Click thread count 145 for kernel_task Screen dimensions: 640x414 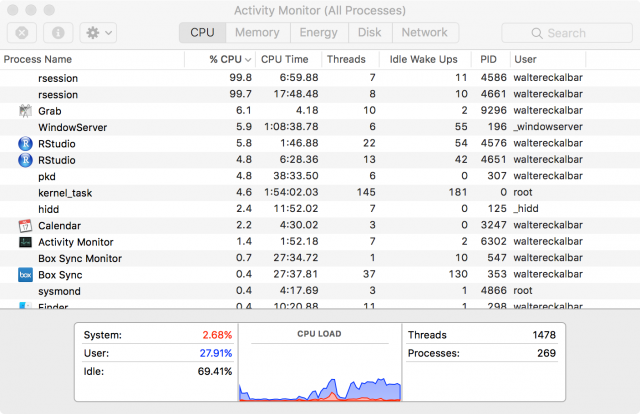click(x=366, y=192)
